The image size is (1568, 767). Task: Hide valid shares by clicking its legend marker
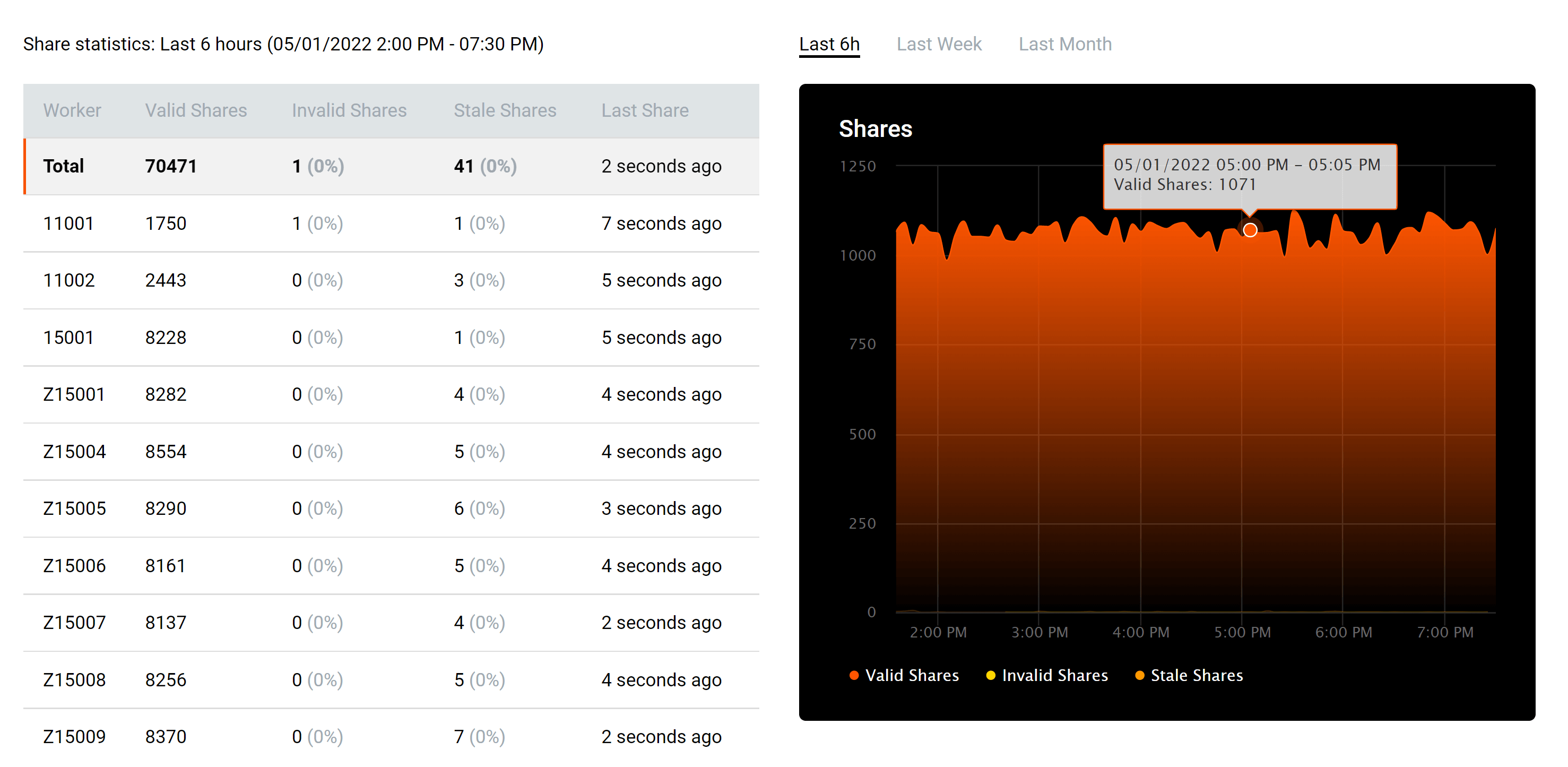point(855,675)
